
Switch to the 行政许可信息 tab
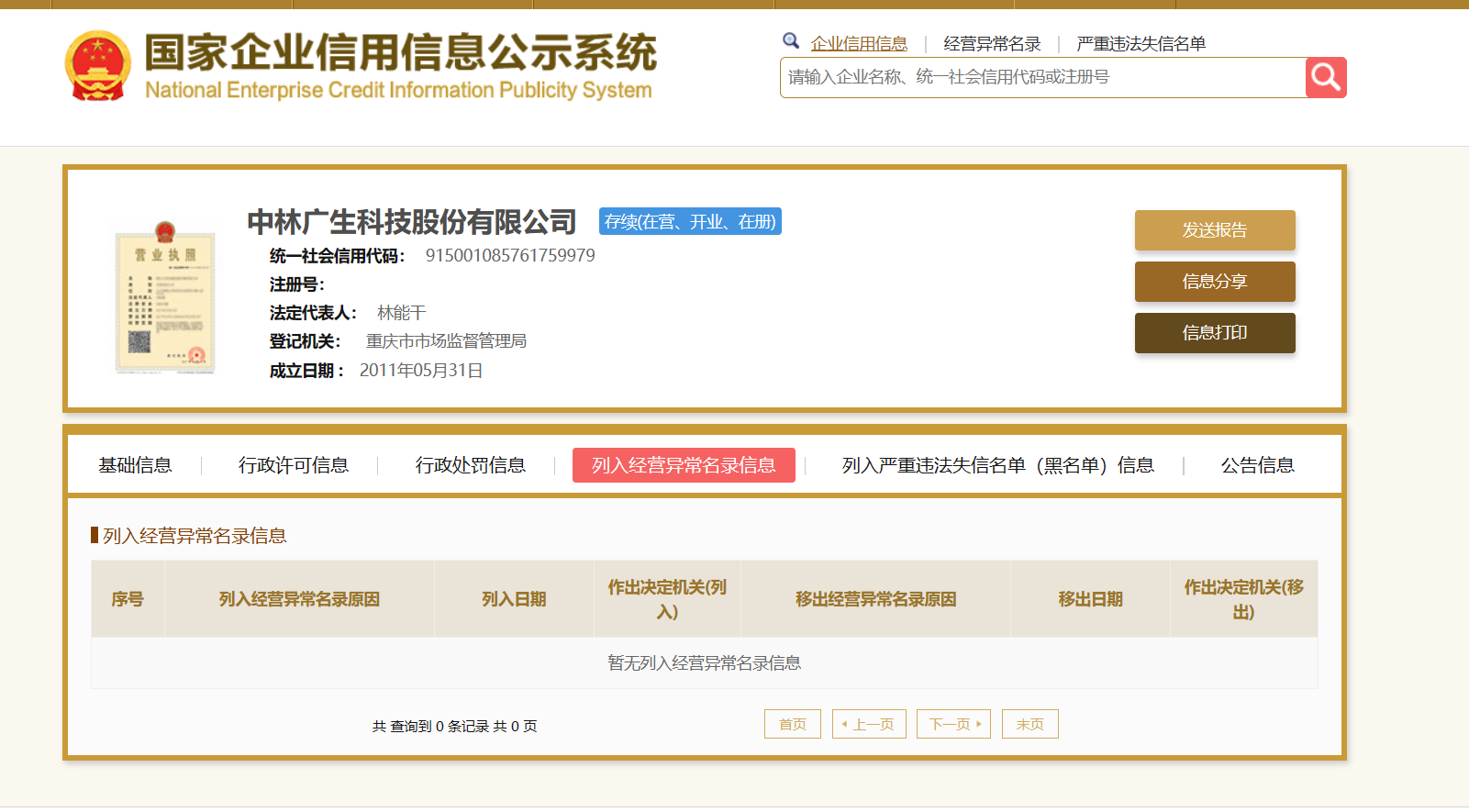point(294,465)
